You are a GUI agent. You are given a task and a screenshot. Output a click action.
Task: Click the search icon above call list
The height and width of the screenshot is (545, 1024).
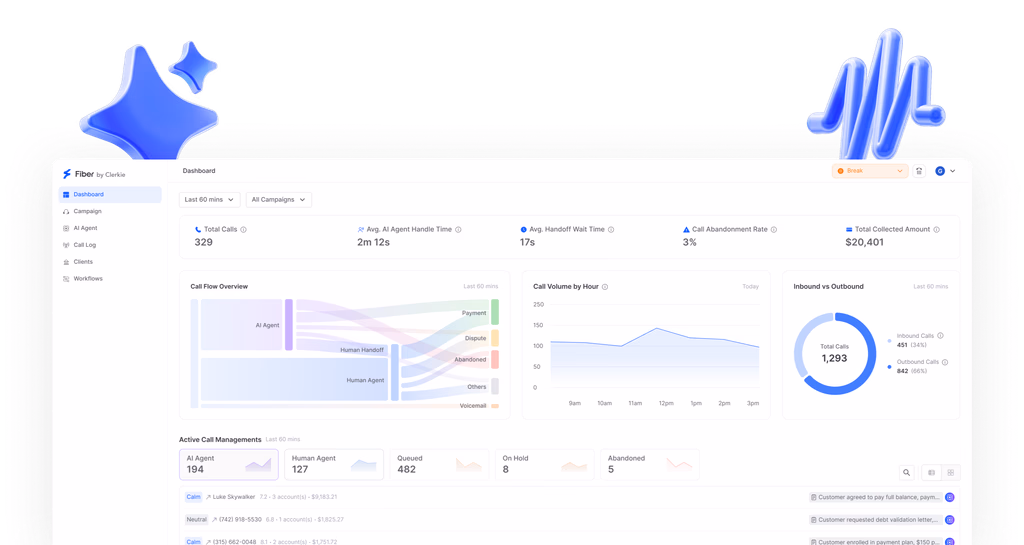point(906,473)
